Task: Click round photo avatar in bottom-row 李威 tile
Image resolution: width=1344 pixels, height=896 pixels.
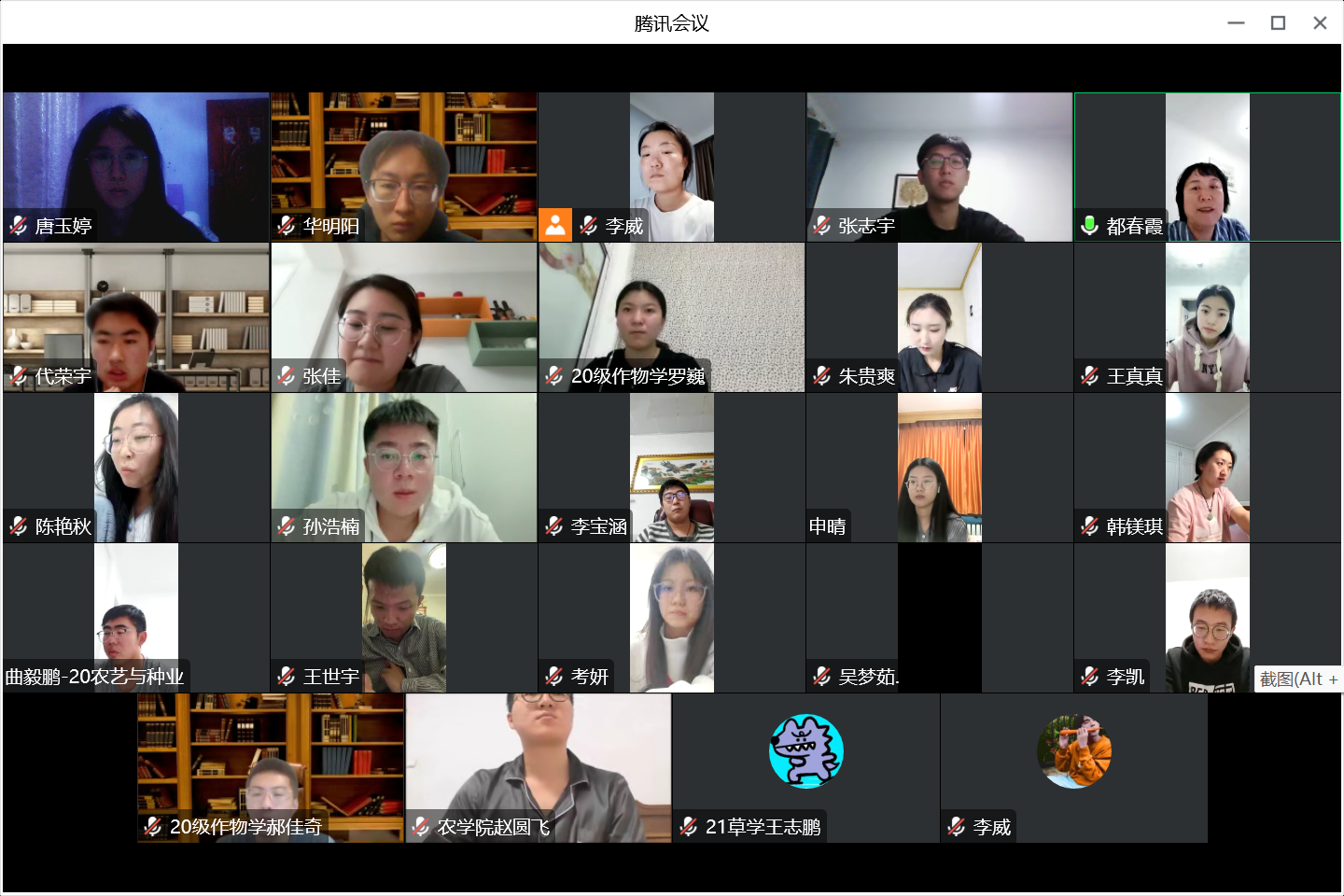Action: pos(1074,751)
